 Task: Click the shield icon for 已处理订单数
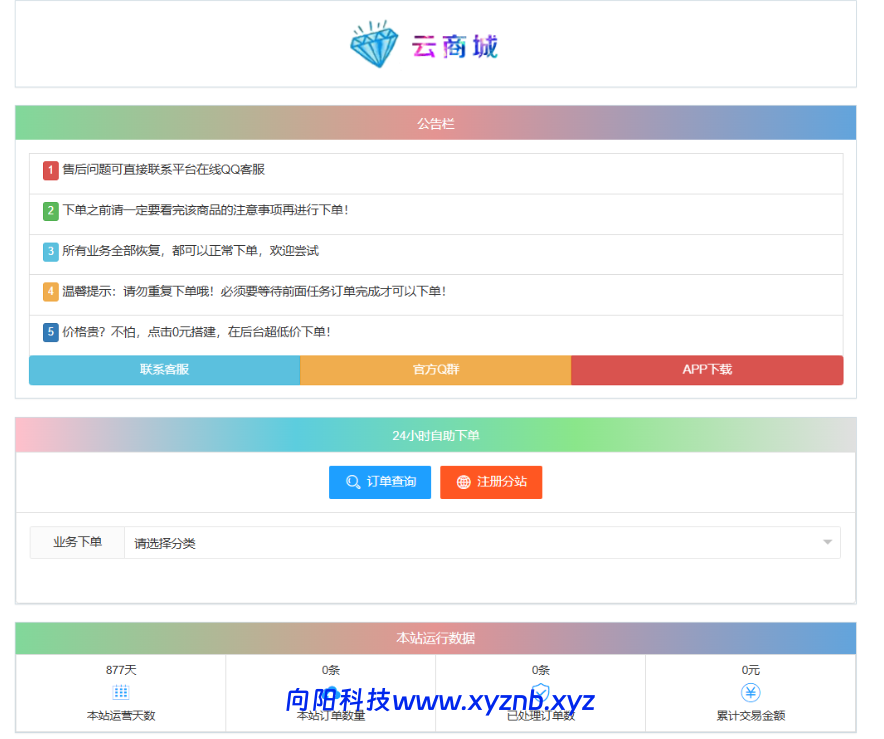click(x=541, y=692)
